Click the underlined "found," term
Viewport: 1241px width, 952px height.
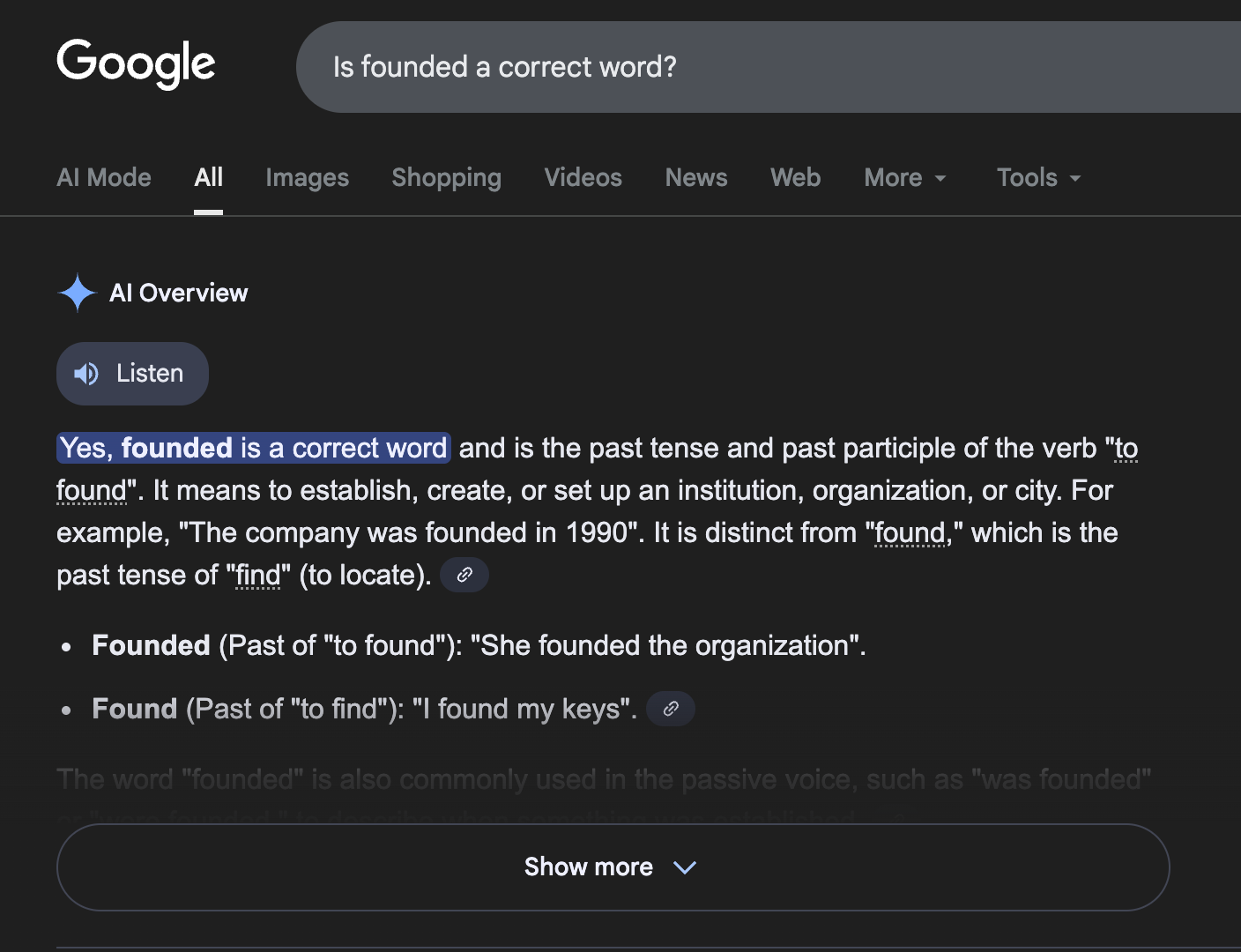click(x=910, y=533)
